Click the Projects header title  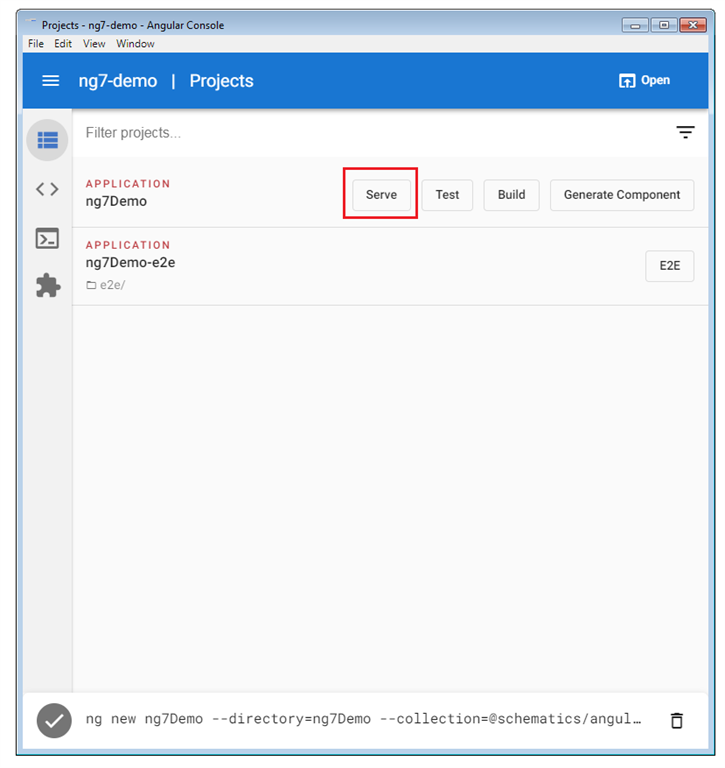click(x=221, y=81)
